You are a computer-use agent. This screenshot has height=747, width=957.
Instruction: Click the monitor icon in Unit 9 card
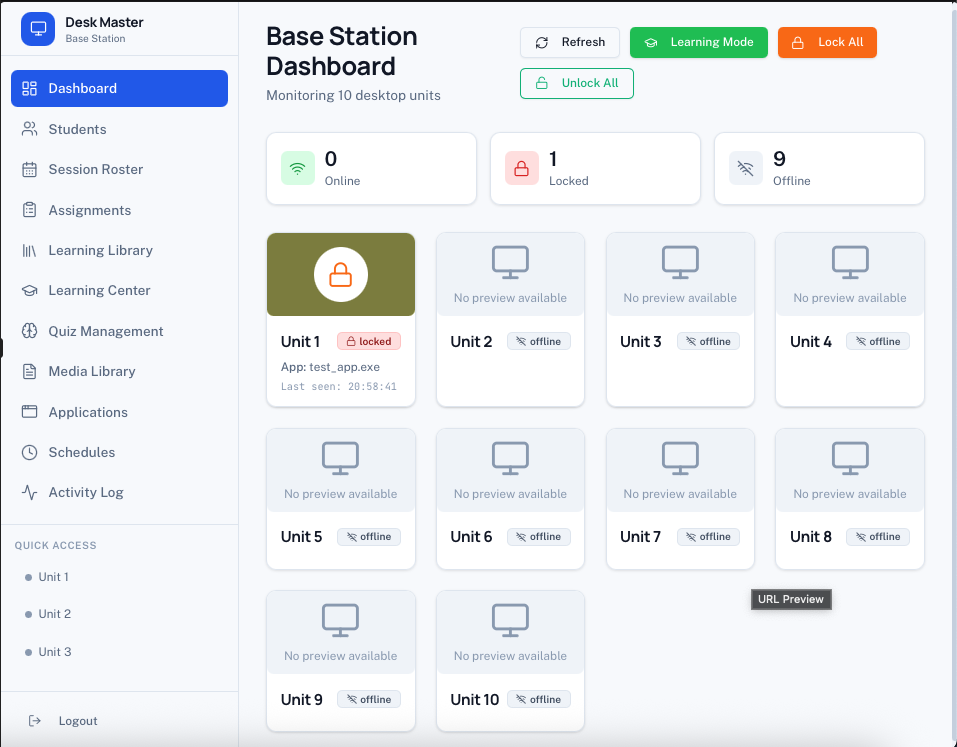click(341, 620)
